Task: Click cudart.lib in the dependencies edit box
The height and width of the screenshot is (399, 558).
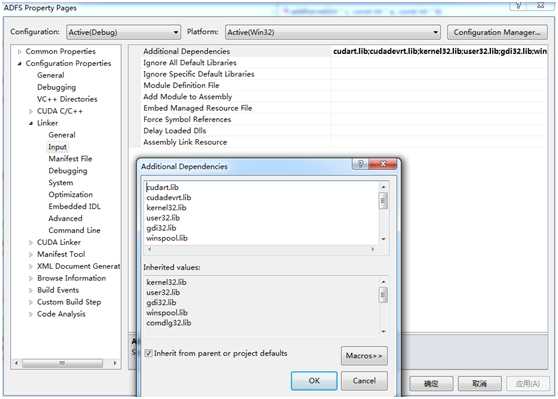Action: pos(162,187)
